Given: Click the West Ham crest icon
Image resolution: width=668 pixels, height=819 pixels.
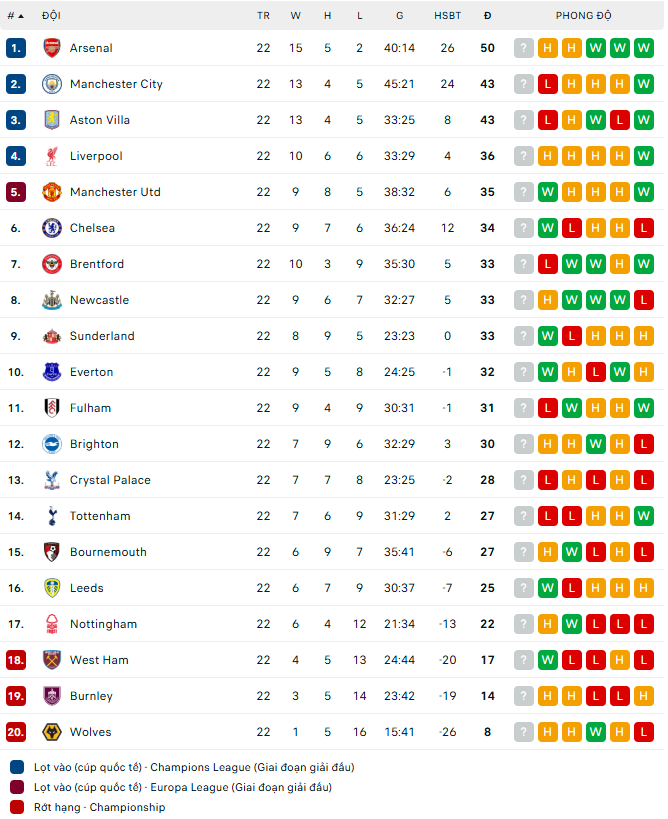Looking at the screenshot, I should point(52,660).
